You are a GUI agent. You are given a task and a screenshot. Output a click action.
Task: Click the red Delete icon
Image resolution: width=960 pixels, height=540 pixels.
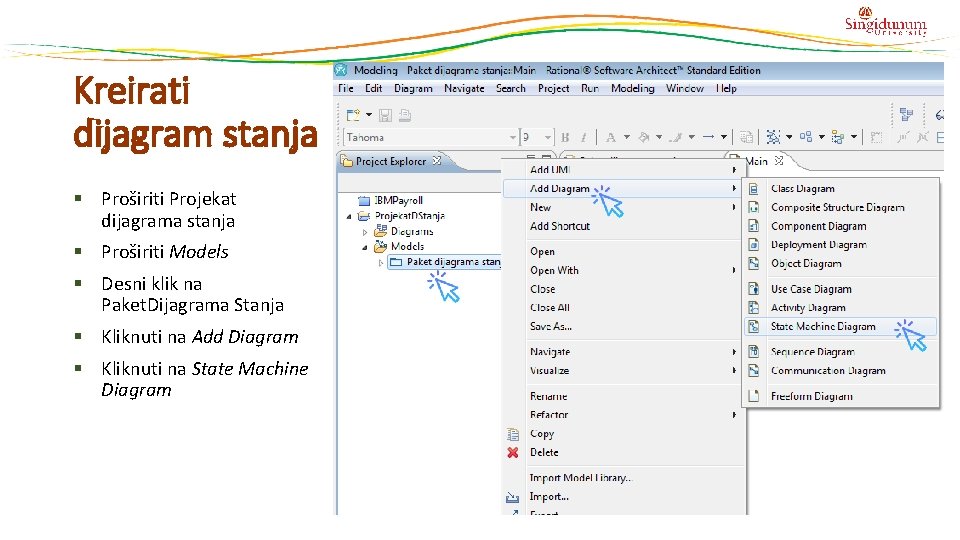tap(513, 452)
